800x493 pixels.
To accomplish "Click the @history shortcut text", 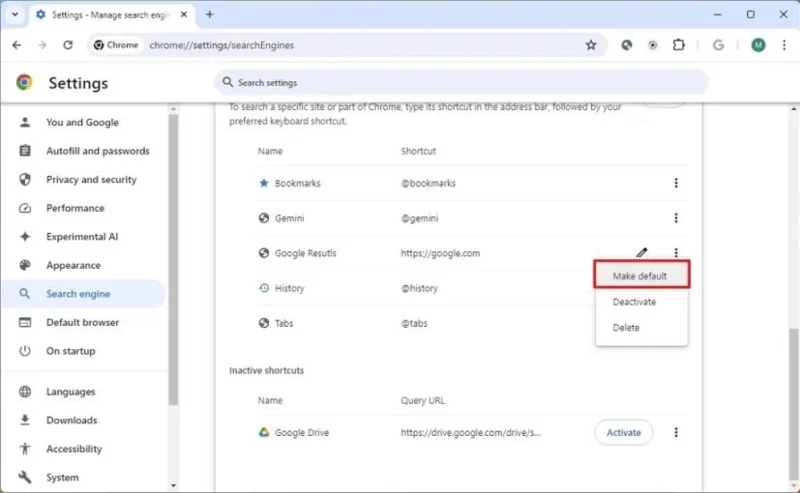I will (419, 288).
